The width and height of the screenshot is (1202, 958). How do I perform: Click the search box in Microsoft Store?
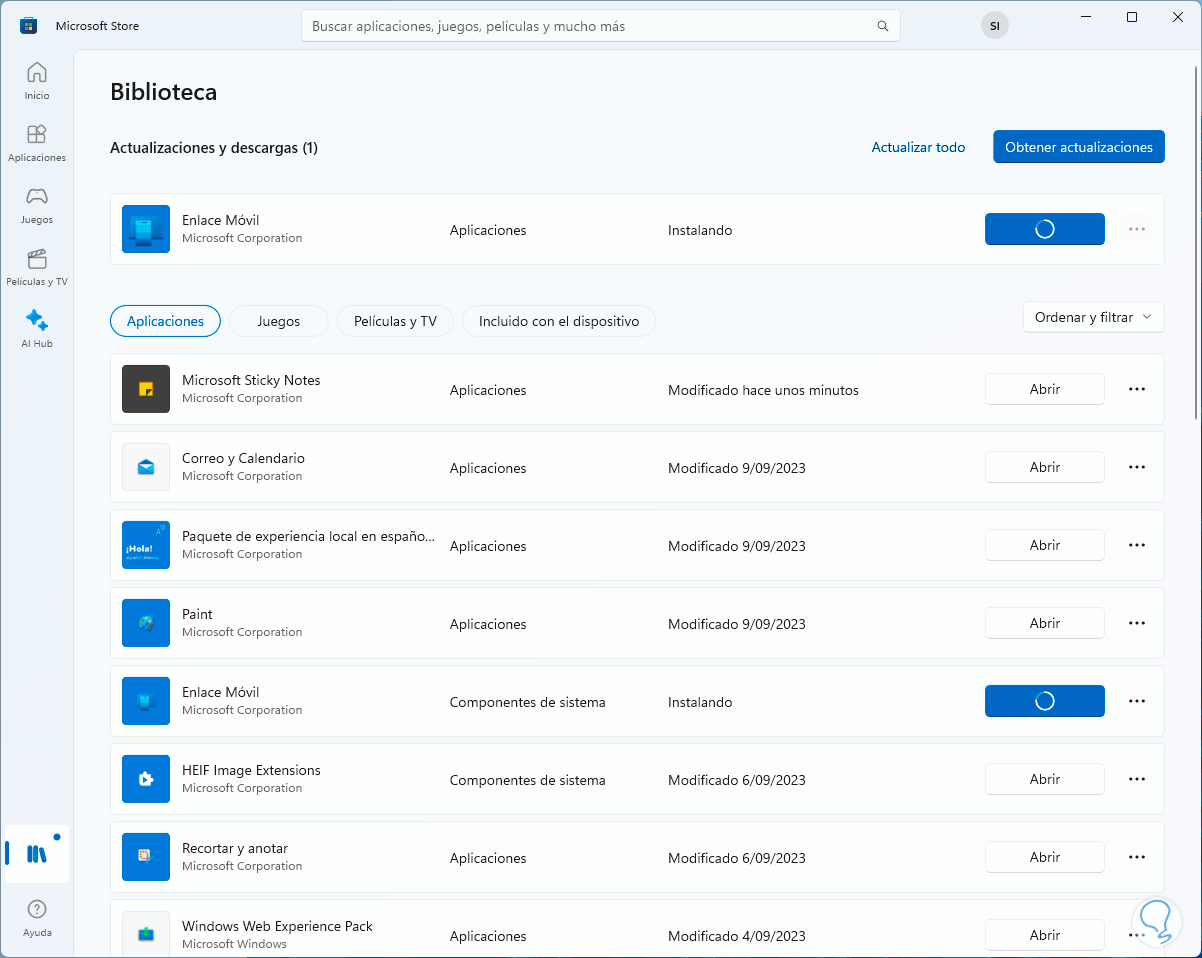590,26
